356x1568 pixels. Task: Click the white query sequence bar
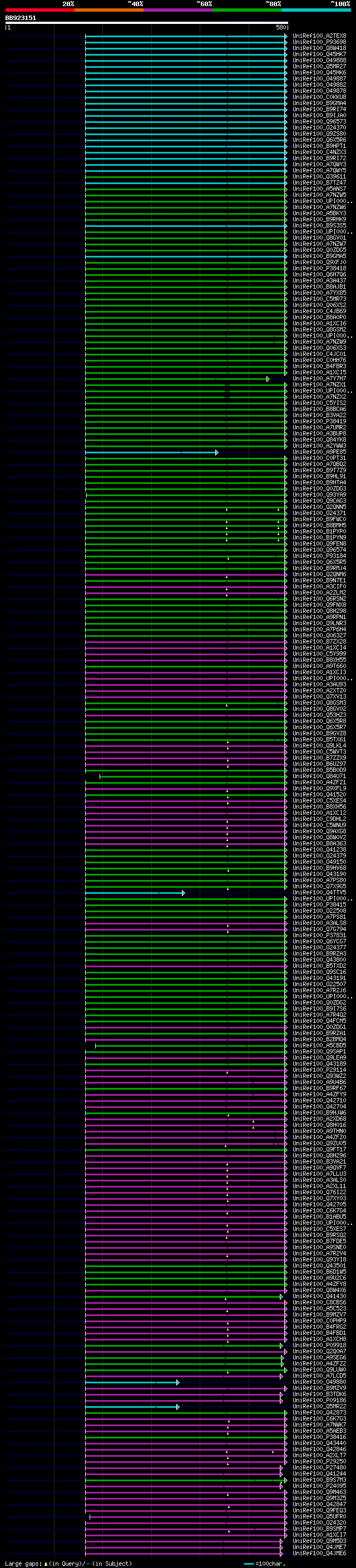pos(147,22)
